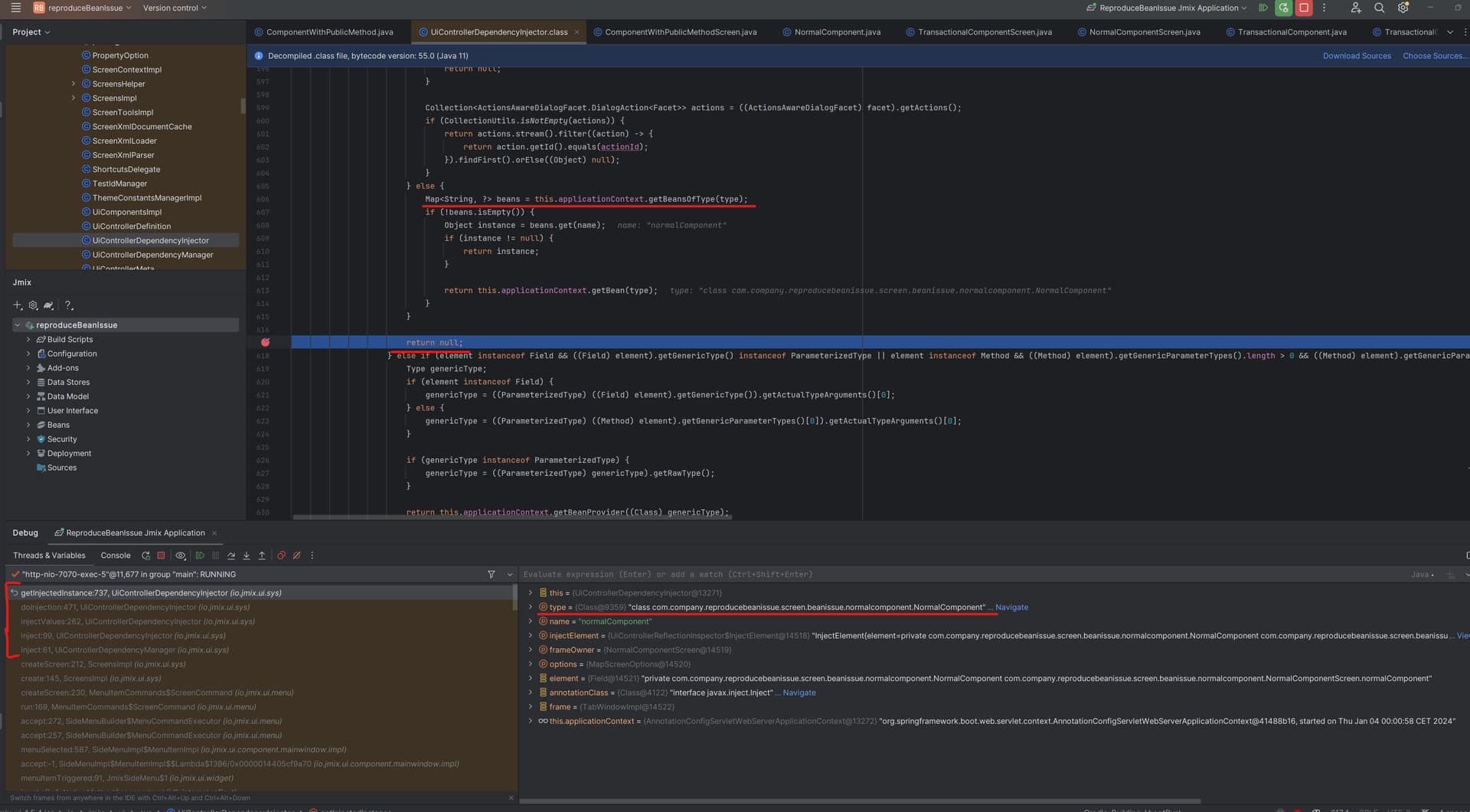The image size is (1470, 812).
Task: Click Navigate link beside annotationClass variable
Action: click(799, 693)
